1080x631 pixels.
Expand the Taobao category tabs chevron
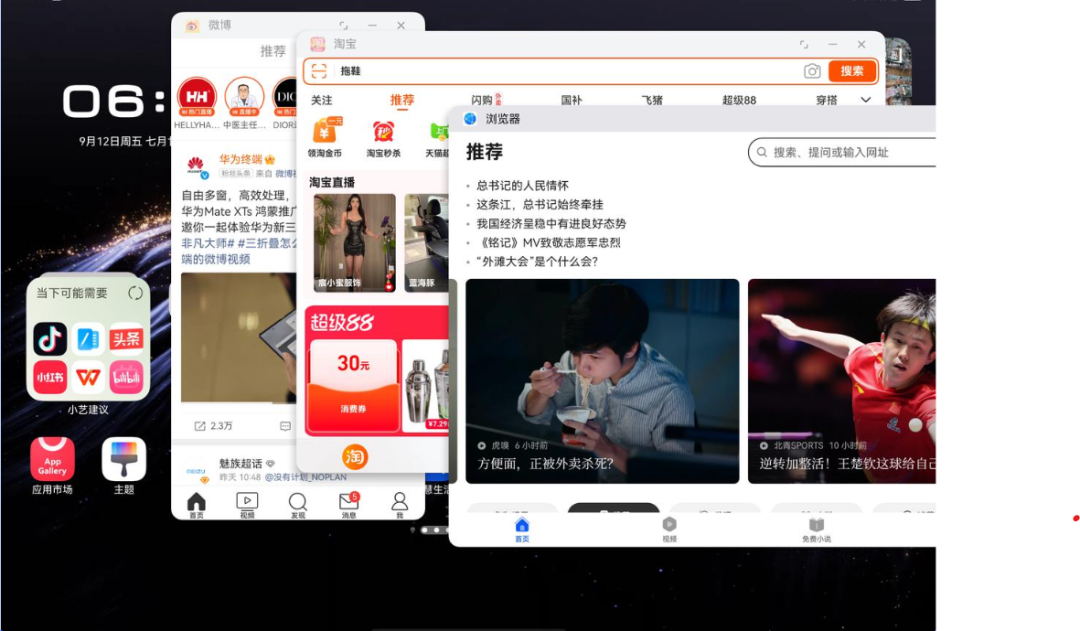866,100
